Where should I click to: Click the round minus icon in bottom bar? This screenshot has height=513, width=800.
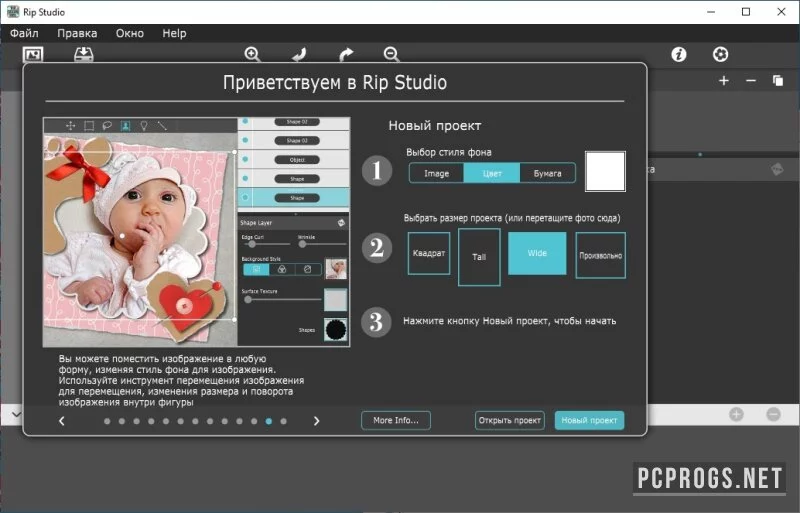773,414
